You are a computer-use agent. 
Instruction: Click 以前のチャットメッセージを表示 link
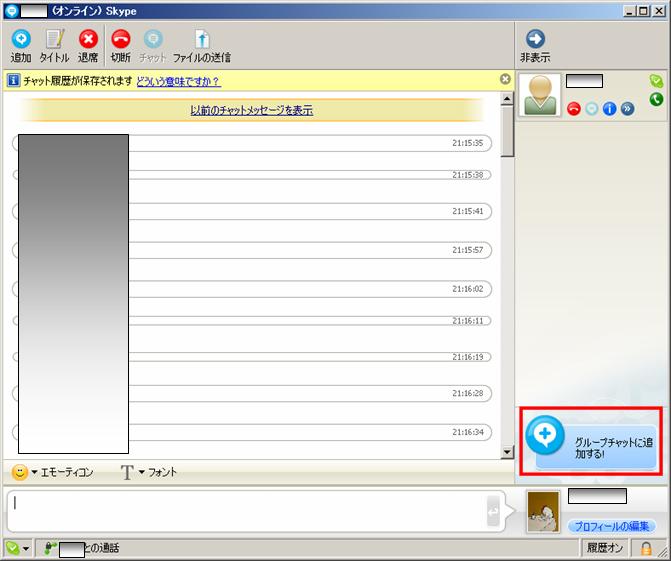coord(251,110)
